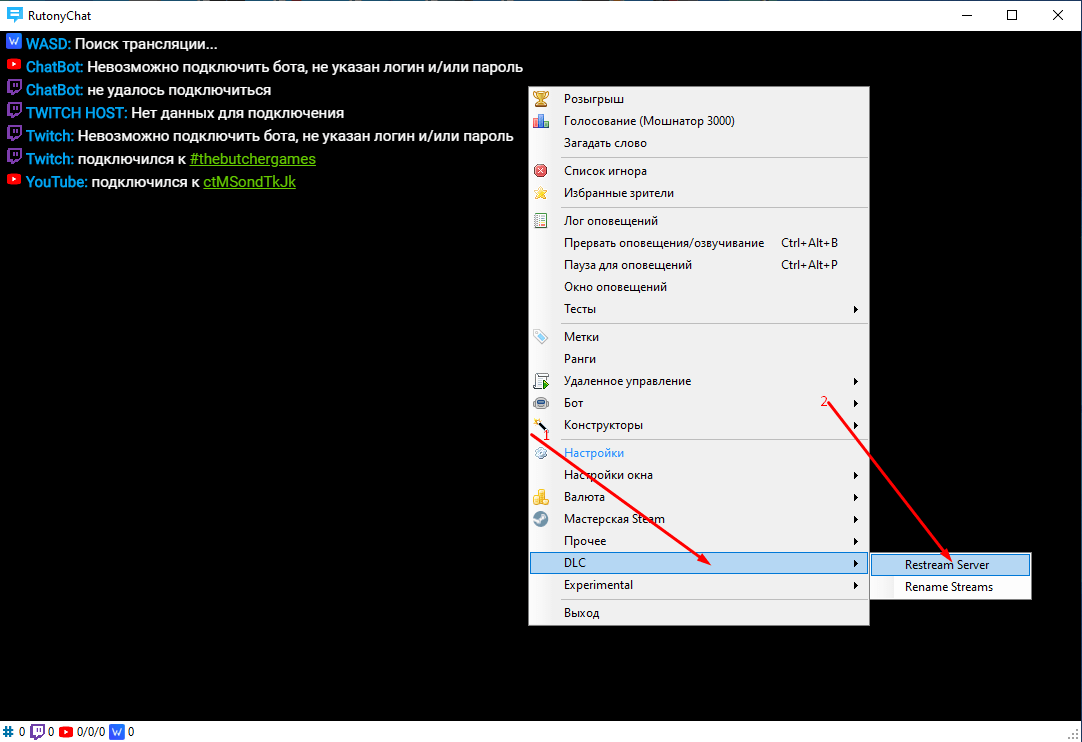Viewport: 1082px width, 742px height.
Task: Expand the Тесты submenu arrow
Action: pos(856,309)
